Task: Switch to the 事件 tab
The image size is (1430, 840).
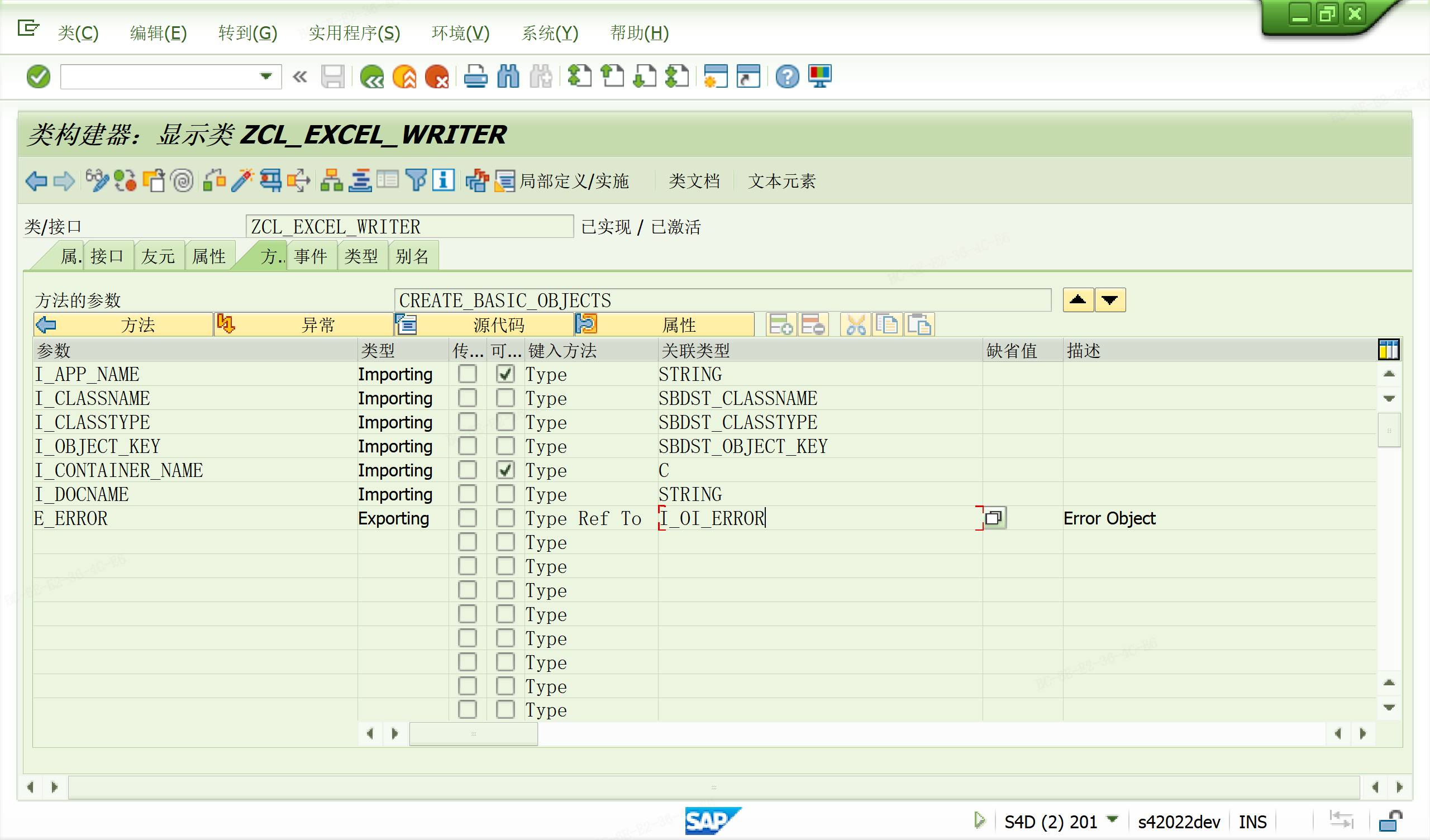Action: pos(311,256)
